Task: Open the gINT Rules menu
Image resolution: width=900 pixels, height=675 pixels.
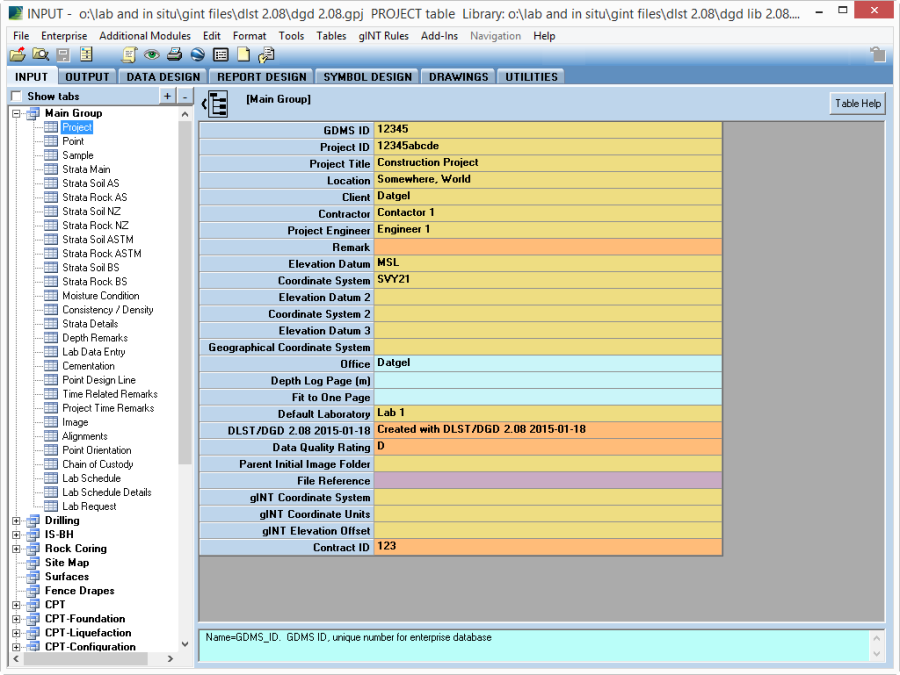Action: coord(384,36)
